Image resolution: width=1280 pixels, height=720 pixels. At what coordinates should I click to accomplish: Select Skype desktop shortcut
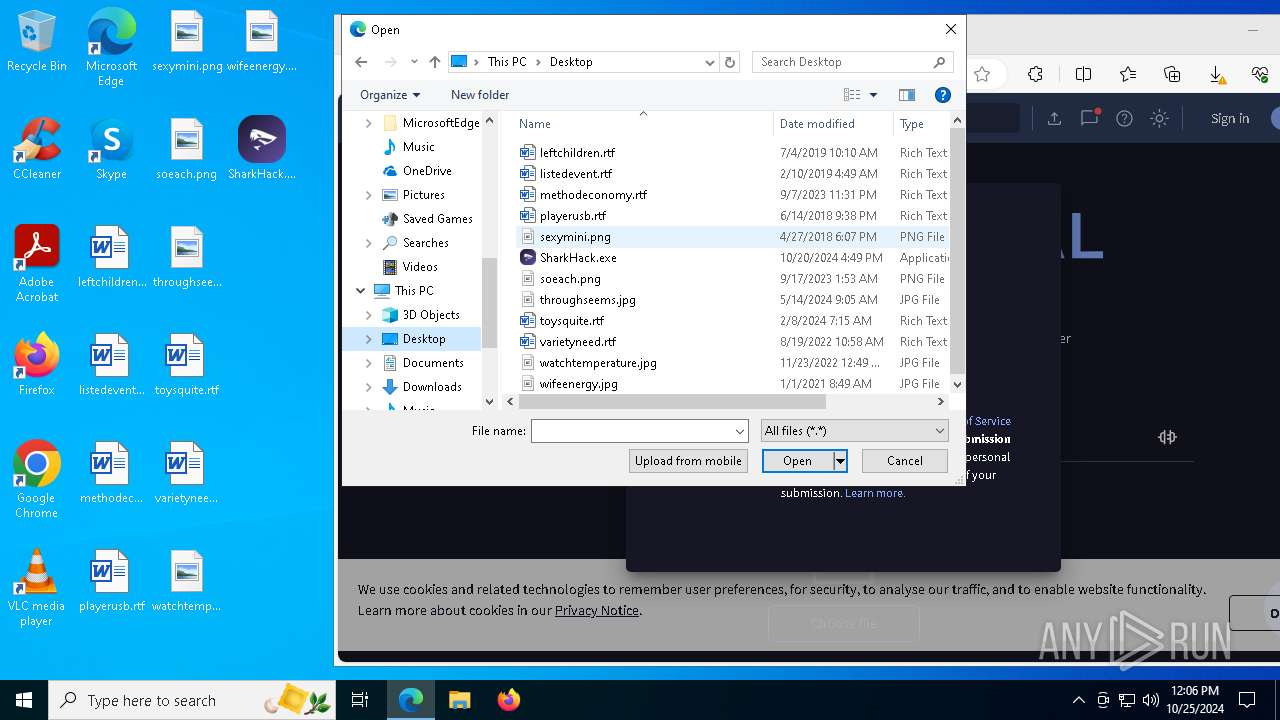tap(111, 148)
